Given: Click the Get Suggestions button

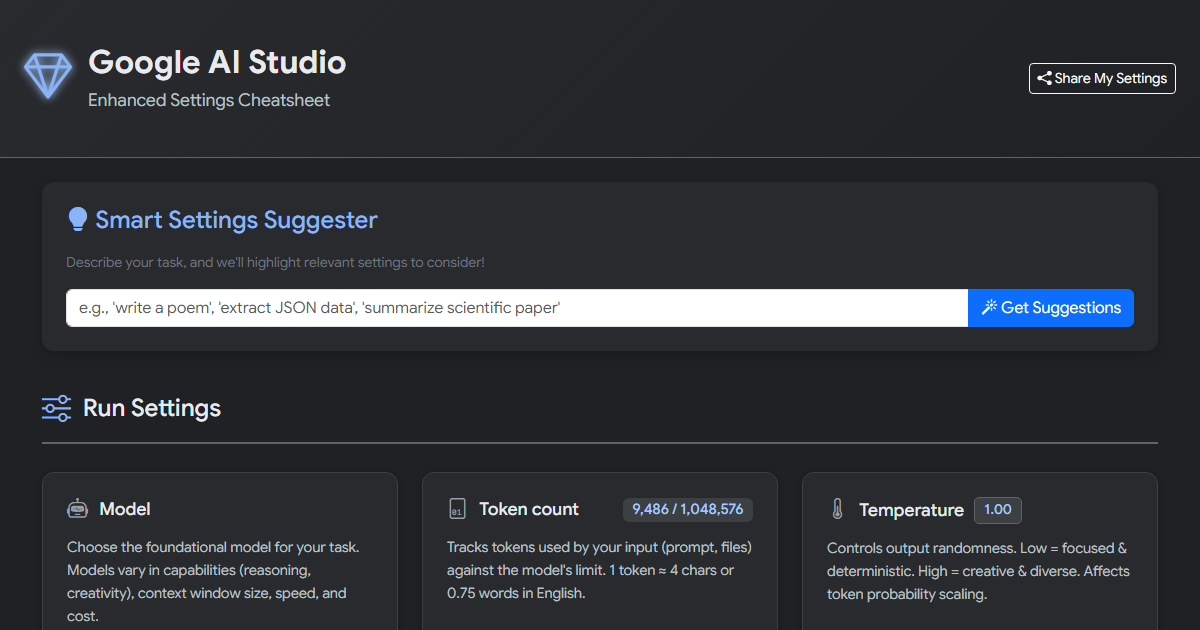Looking at the screenshot, I should click(x=1051, y=308).
